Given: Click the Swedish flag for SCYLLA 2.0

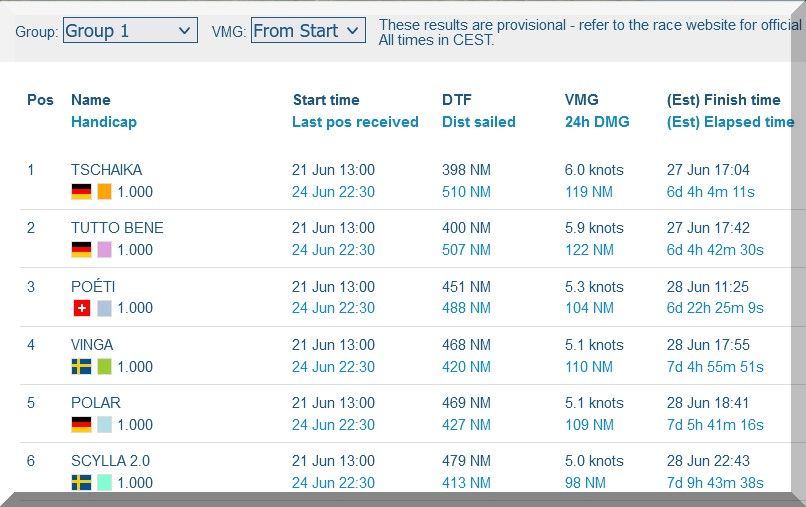Looking at the screenshot, I should coord(81,483).
